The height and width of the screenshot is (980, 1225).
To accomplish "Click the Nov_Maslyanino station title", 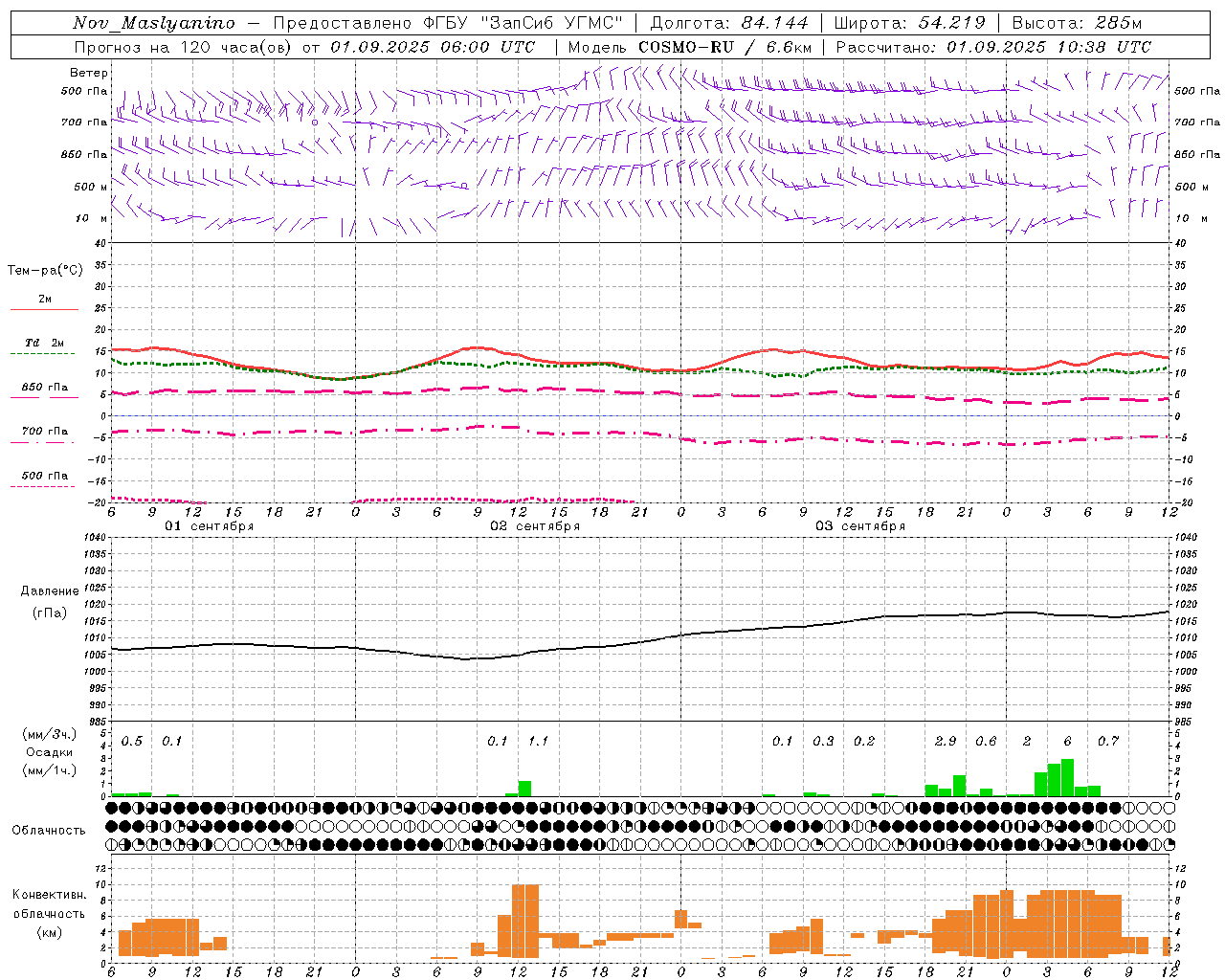I will tap(154, 23).
